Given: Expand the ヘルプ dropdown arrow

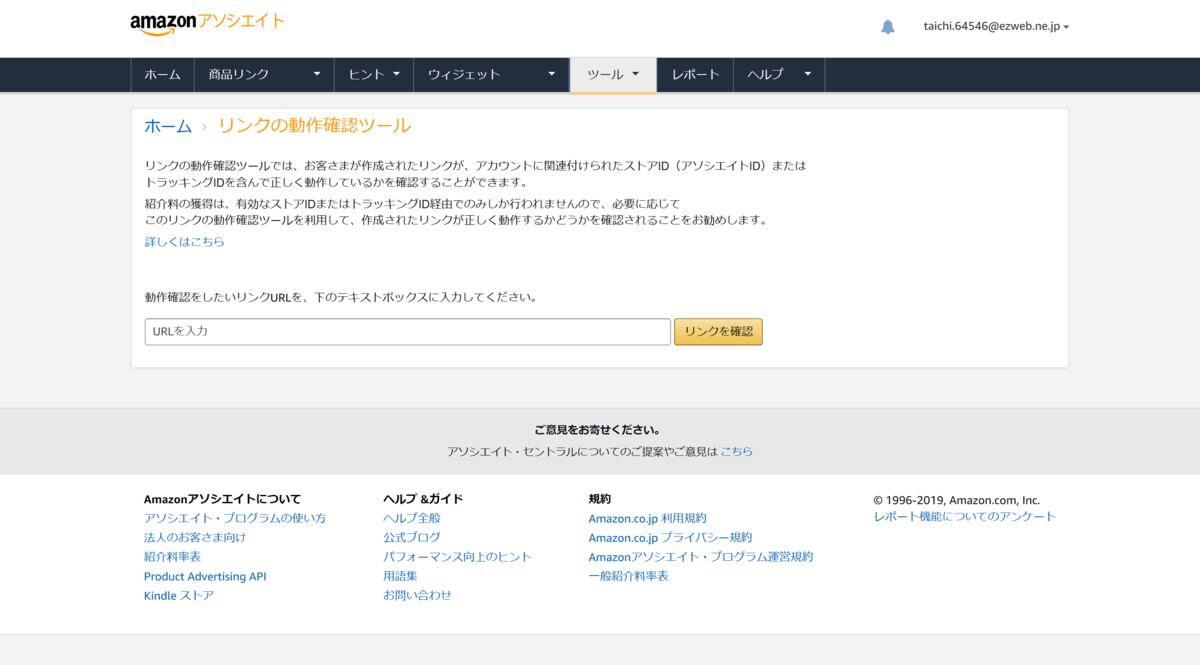Looking at the screenshot, I should coord(807,74).
